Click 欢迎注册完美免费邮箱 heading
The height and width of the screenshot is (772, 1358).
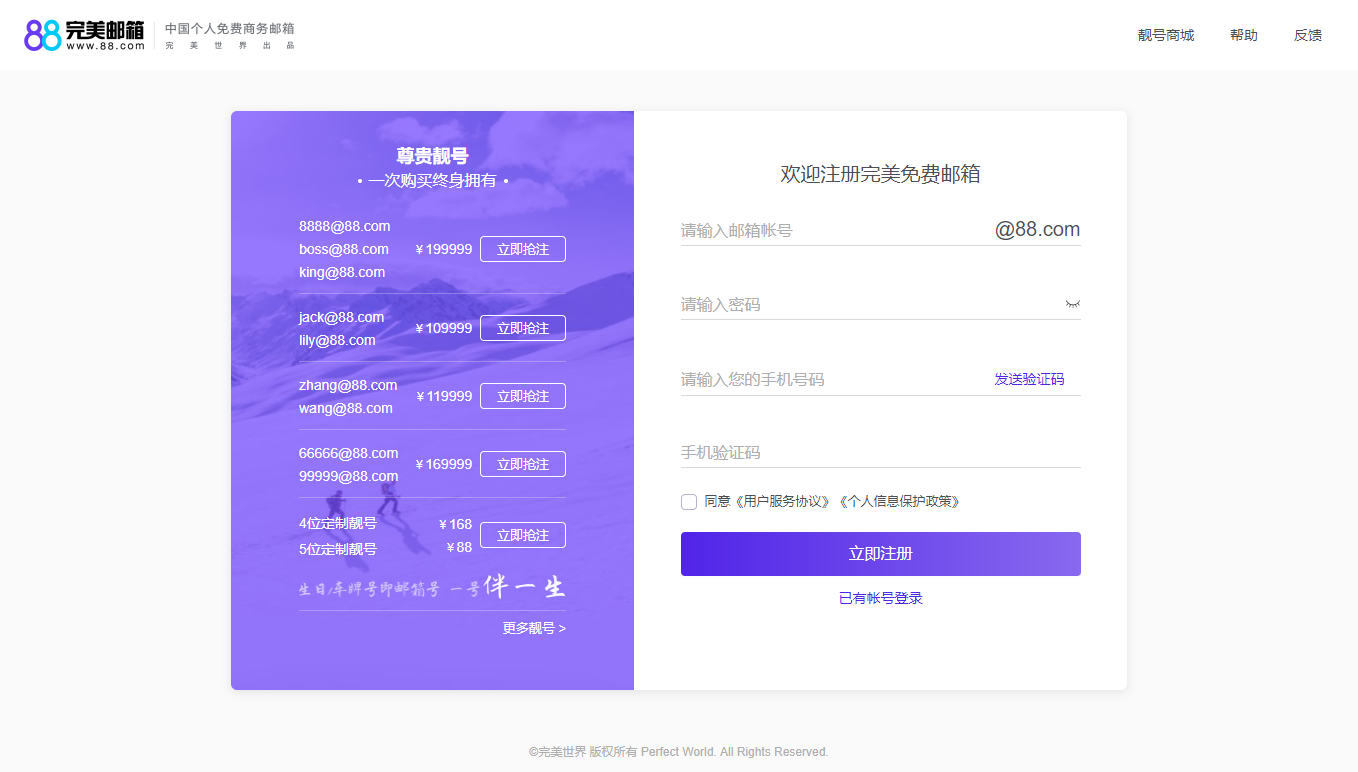pos(881,174)
